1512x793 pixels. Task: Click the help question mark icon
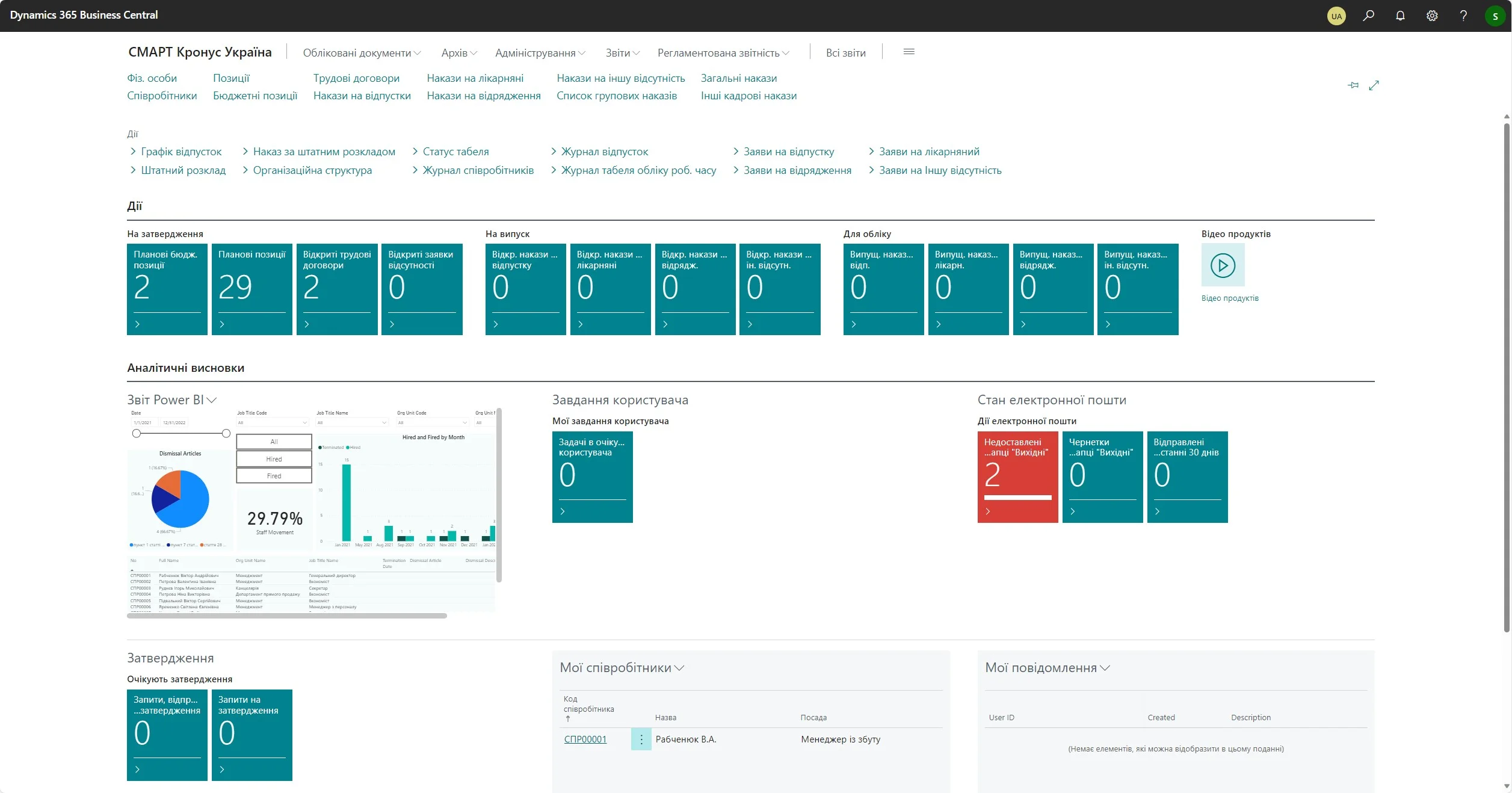click(1463, 16)
